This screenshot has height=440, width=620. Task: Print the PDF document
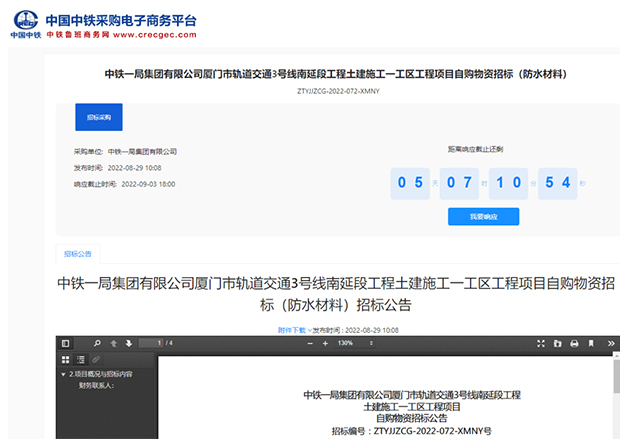click(x=575, y=344)
